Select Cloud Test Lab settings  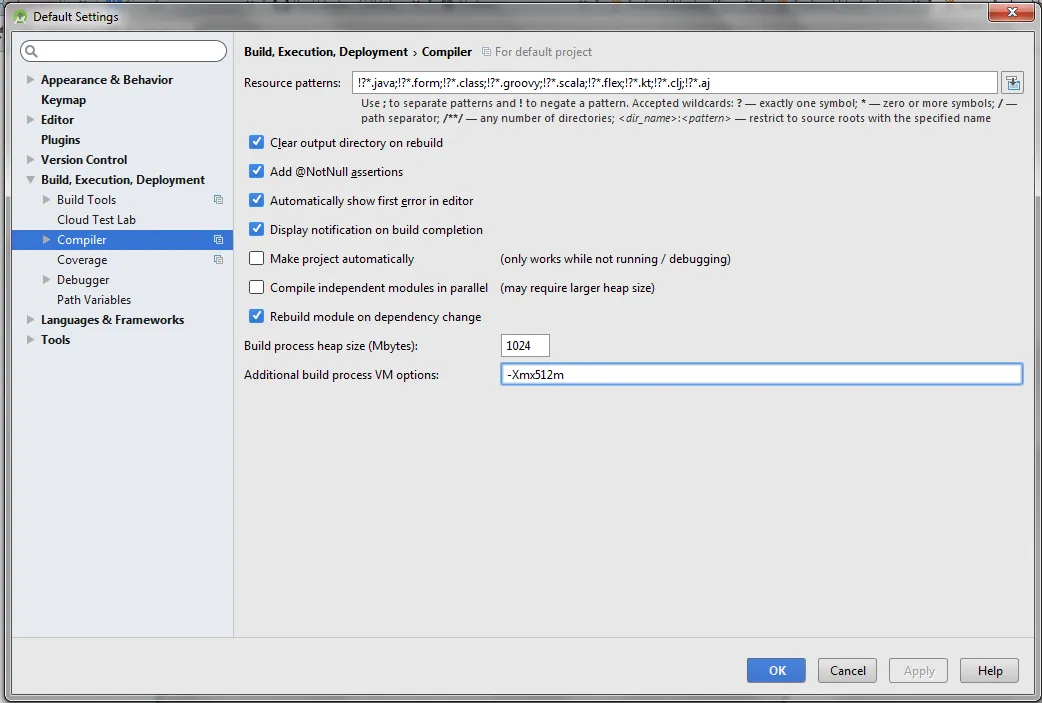96,220
